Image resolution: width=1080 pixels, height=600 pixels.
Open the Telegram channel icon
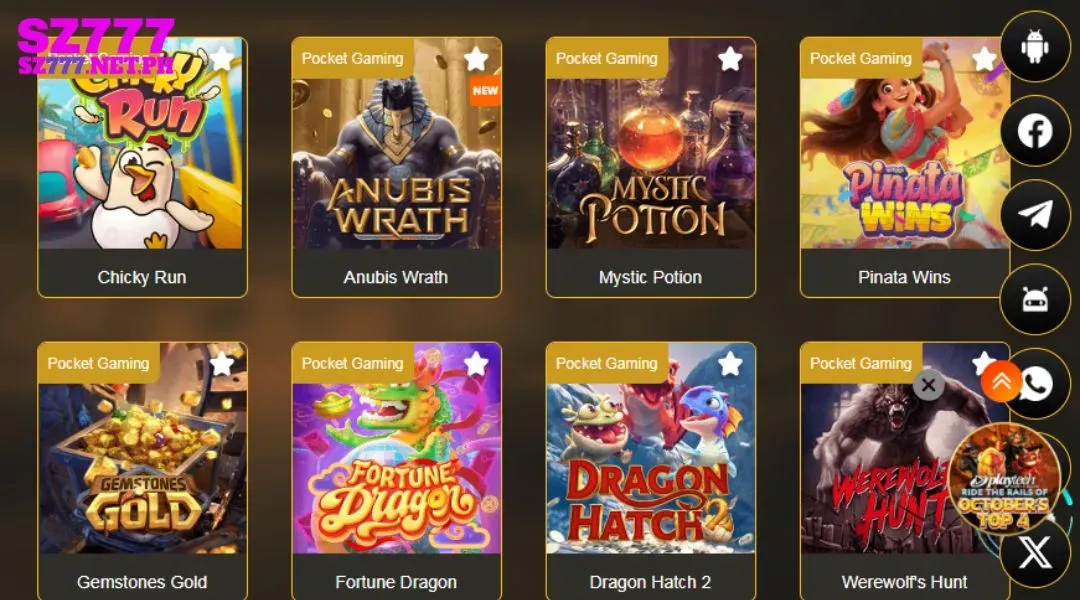coord(1035,215)
